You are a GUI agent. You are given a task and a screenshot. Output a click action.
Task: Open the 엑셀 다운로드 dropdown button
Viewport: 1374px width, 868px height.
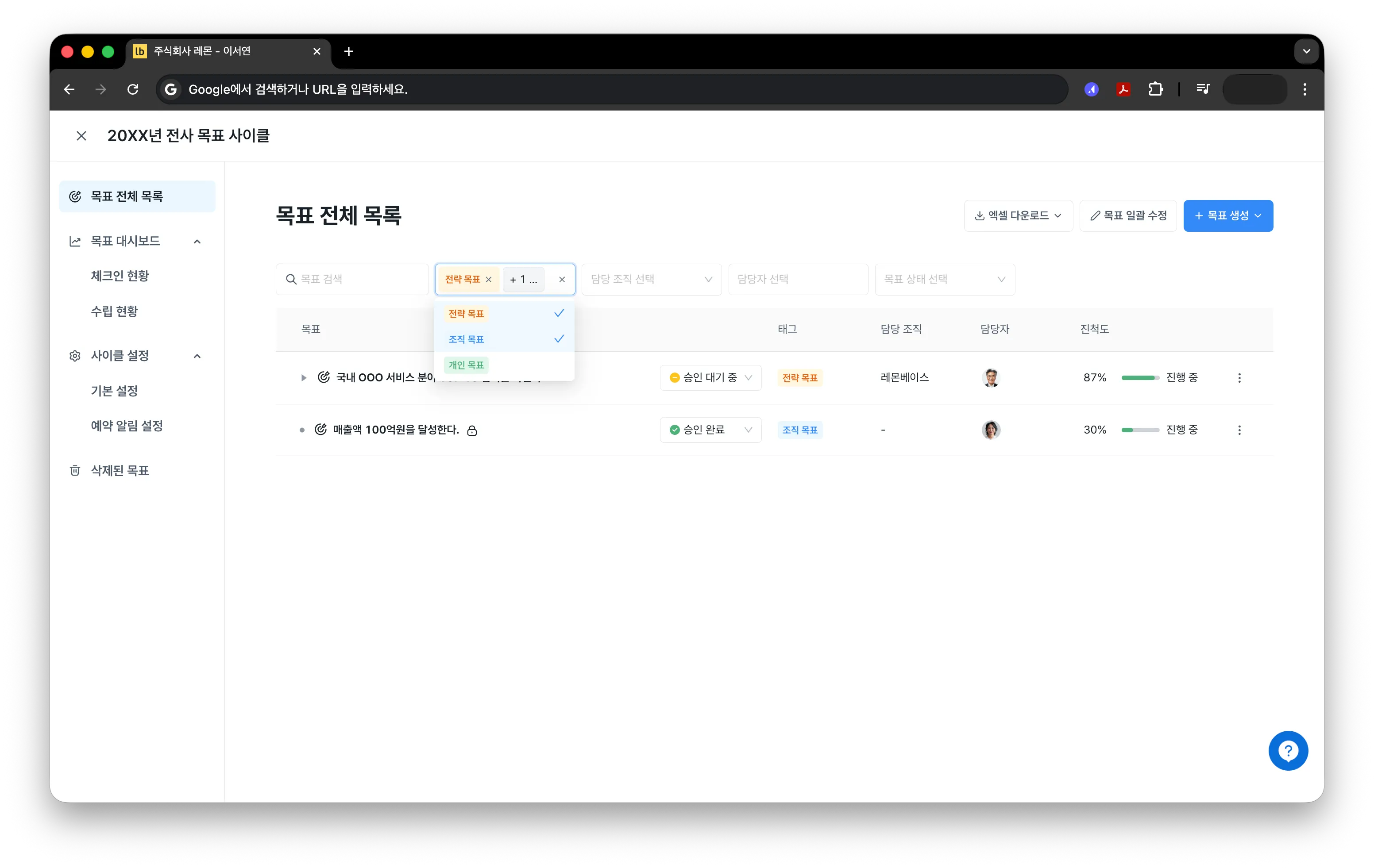click(x=1018, y=215)
